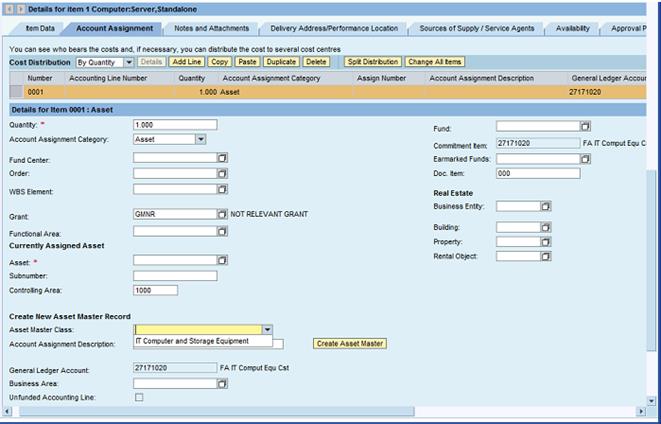Click the Commitment Item field 27171020
This screenshot has height=424, width=661.
coord(538,143)
